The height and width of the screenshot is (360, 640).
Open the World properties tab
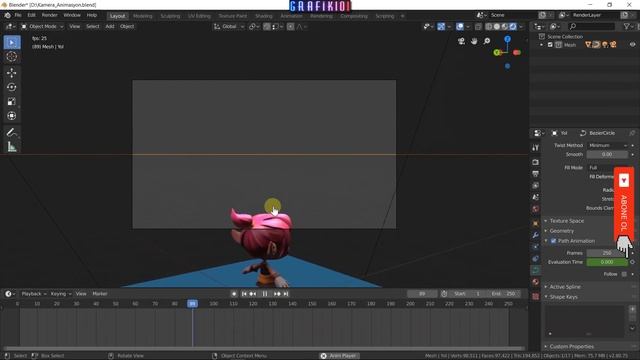coord(536,209)
